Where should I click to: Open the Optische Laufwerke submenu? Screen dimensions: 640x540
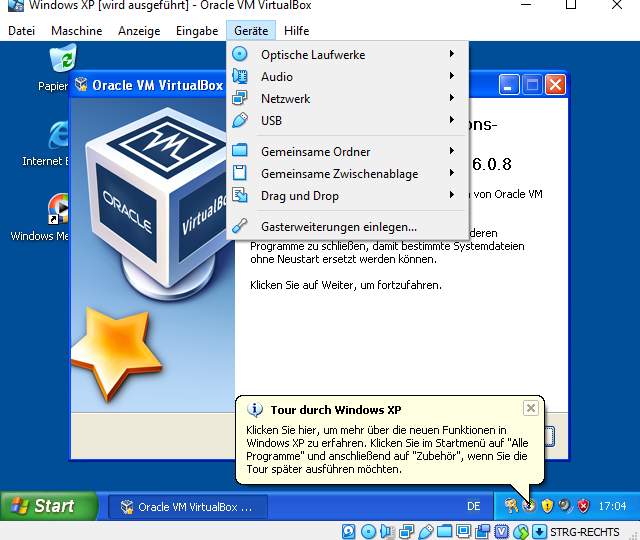pyautogui.click(x=347, y=54)
